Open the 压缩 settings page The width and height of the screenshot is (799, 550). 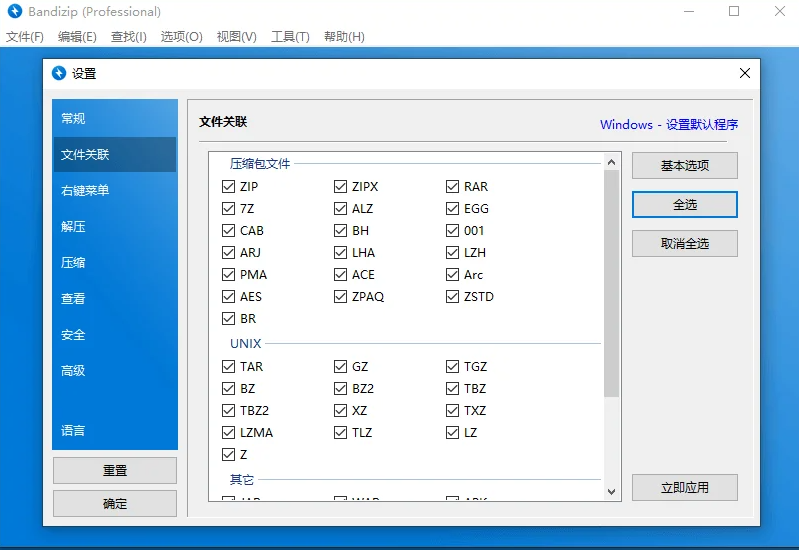[115, 263]
